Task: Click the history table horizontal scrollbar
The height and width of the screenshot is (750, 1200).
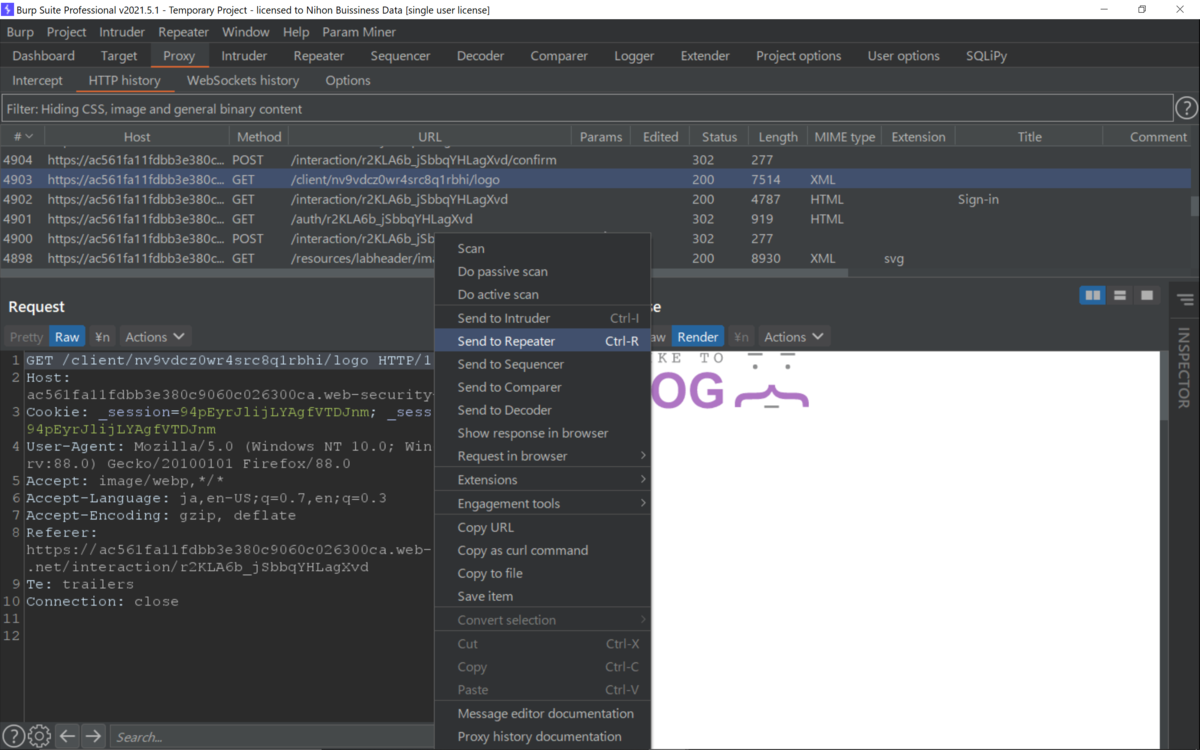Action: (424, 272)
